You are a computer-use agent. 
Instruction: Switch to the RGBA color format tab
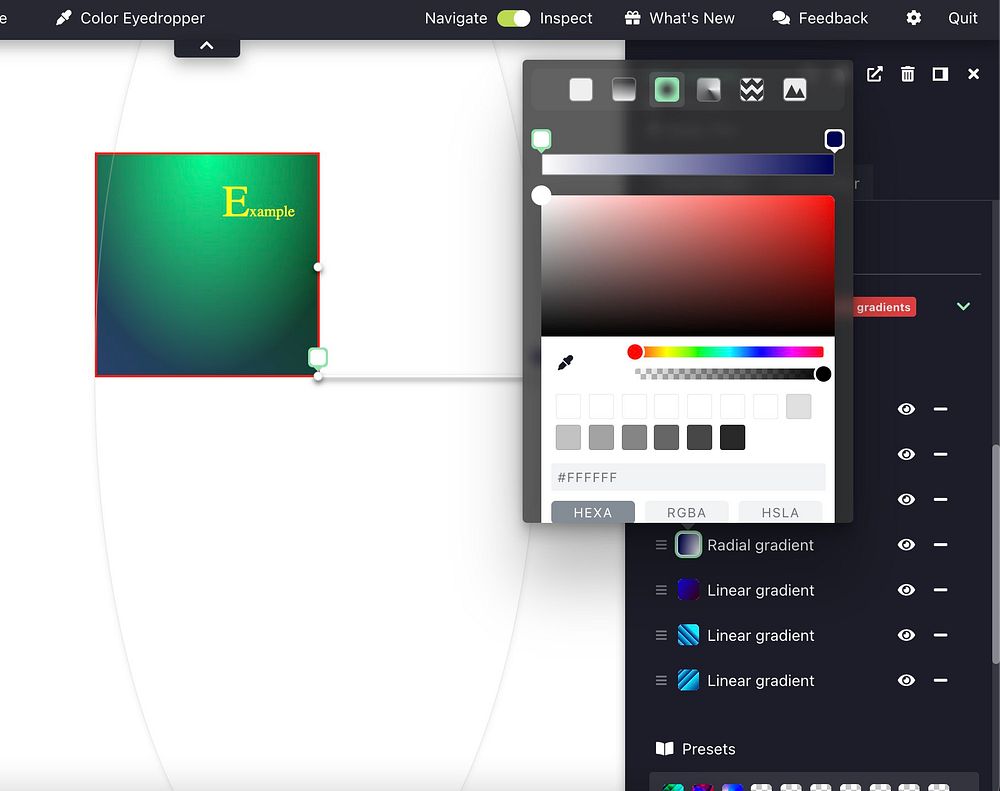[x=686, y=512]
